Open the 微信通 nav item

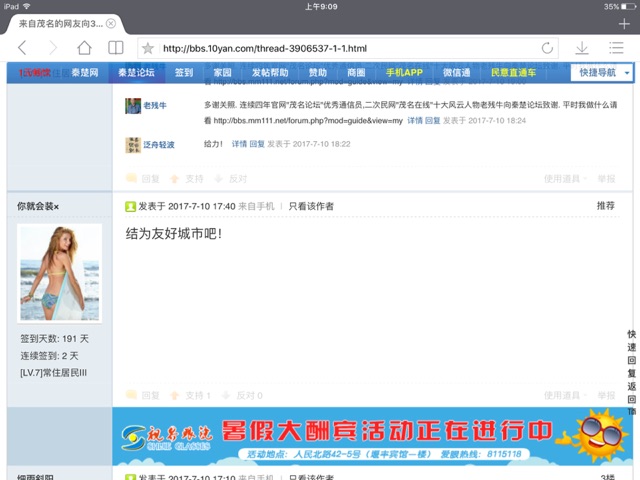point(457,73)
